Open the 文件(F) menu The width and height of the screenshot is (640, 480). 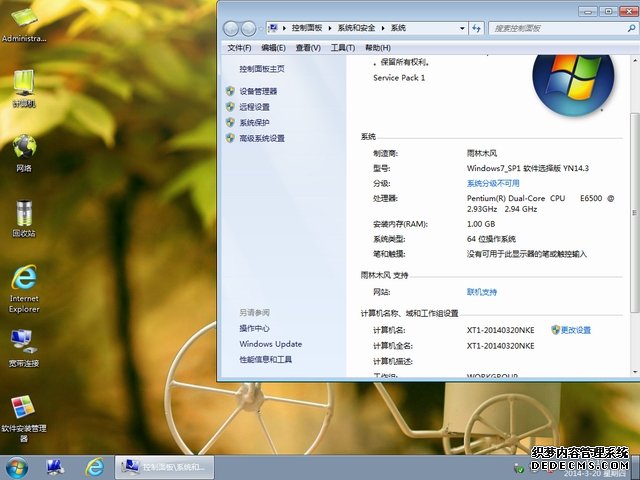click(239, 48)
